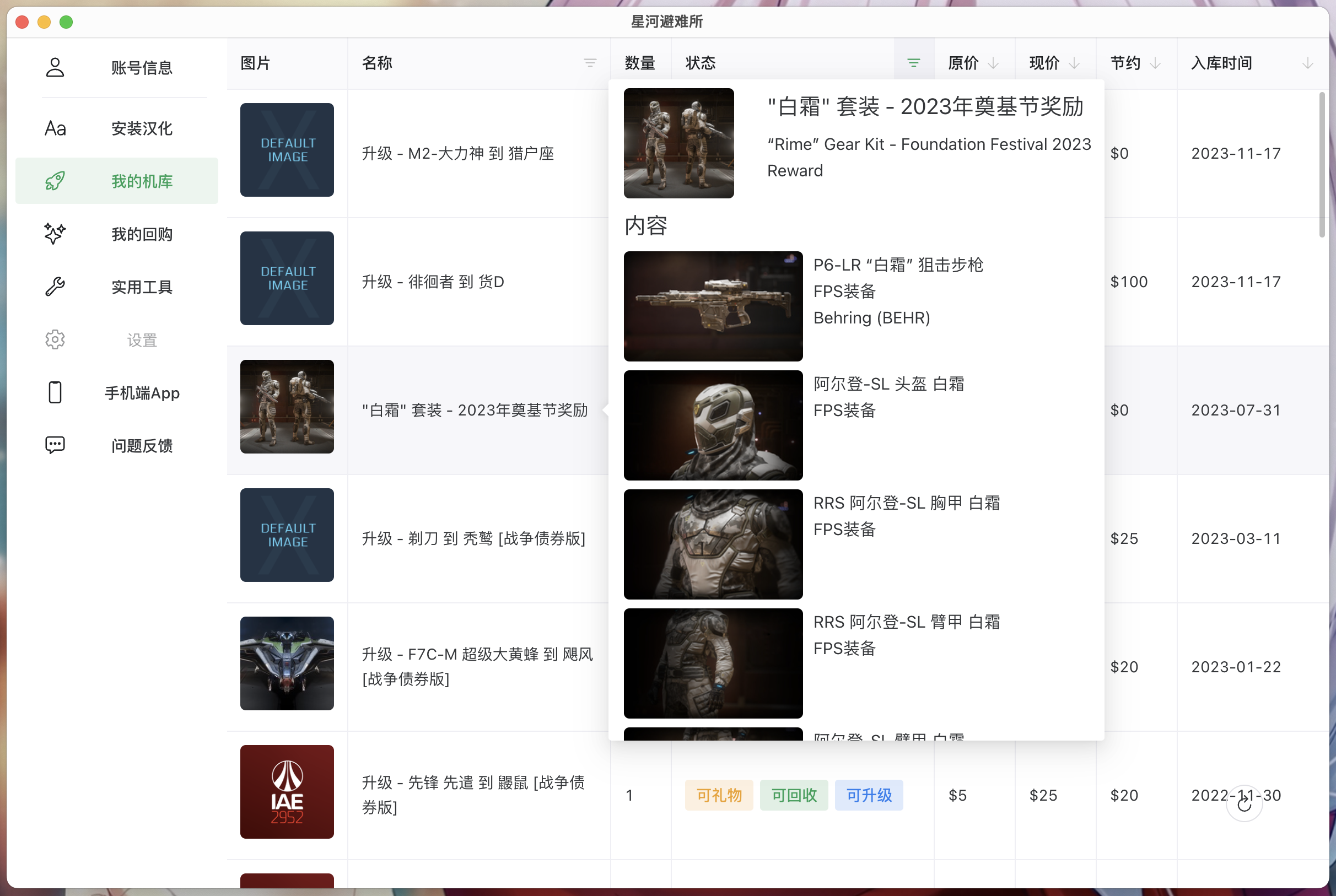Click the 可礼物 status tag
Image resolution: width=1336 pixels, height=896 pixels.
pos(719,795)
